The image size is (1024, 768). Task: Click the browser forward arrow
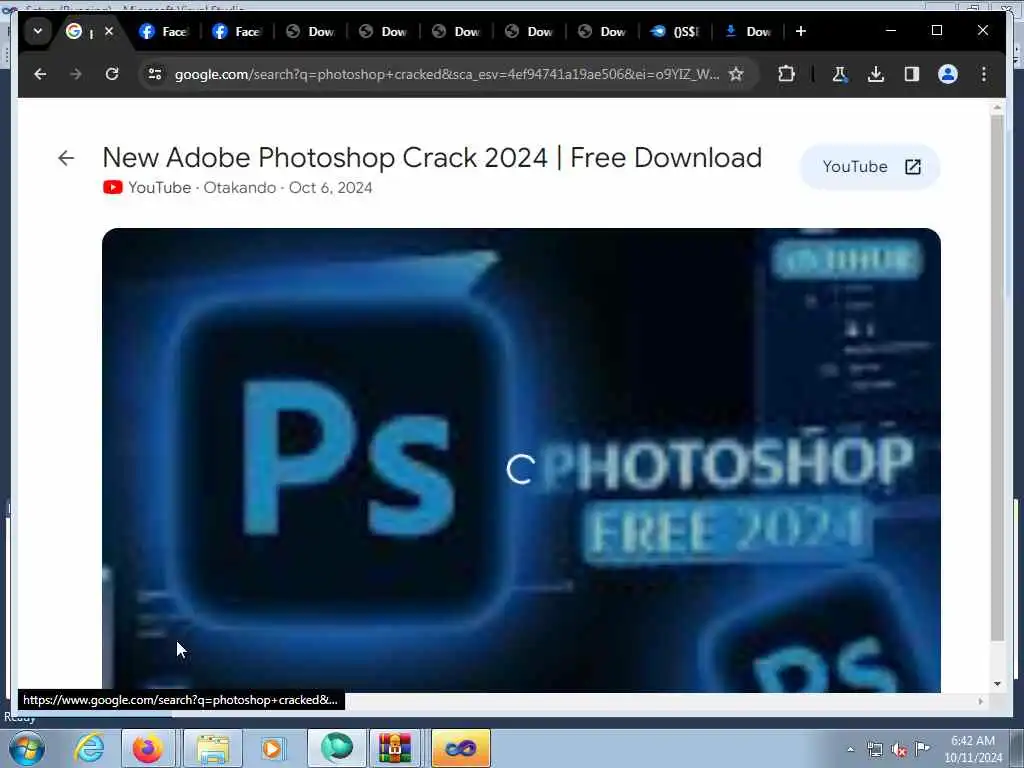click(76, 74)
